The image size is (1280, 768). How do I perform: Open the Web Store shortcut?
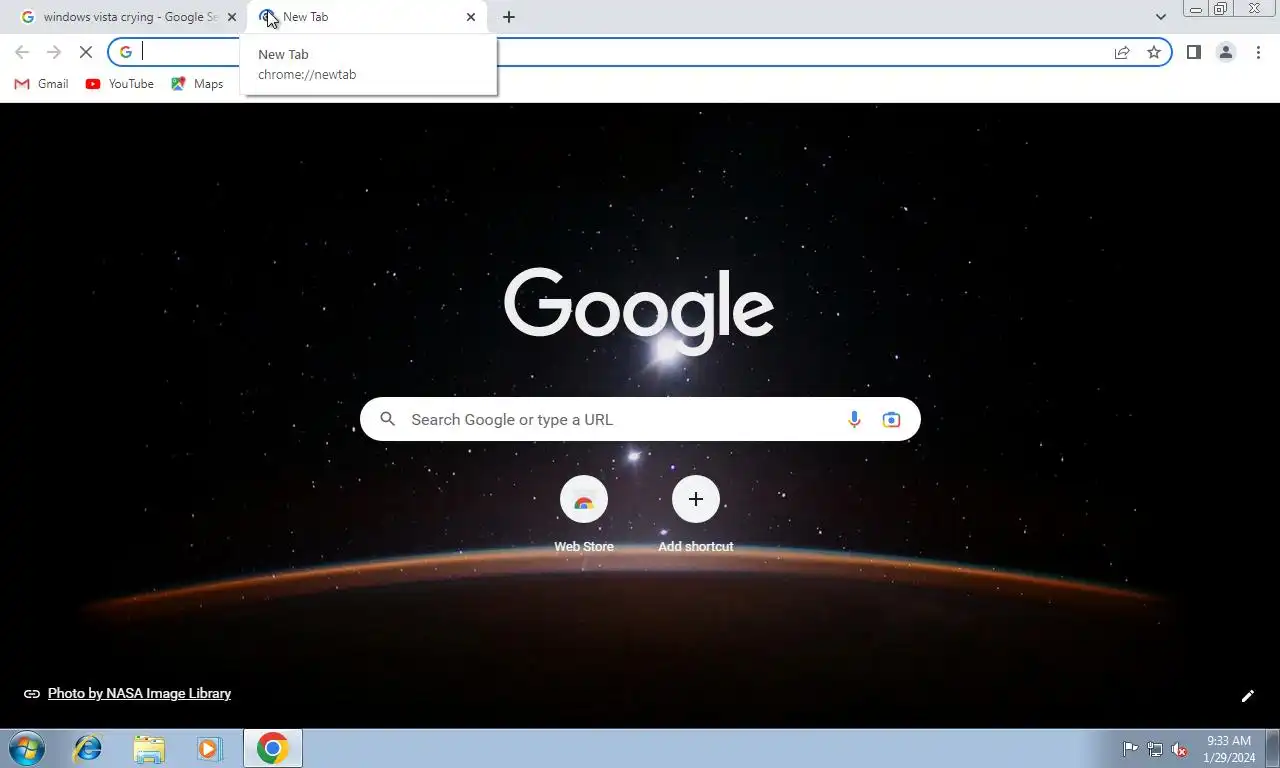tap(584, 515)
